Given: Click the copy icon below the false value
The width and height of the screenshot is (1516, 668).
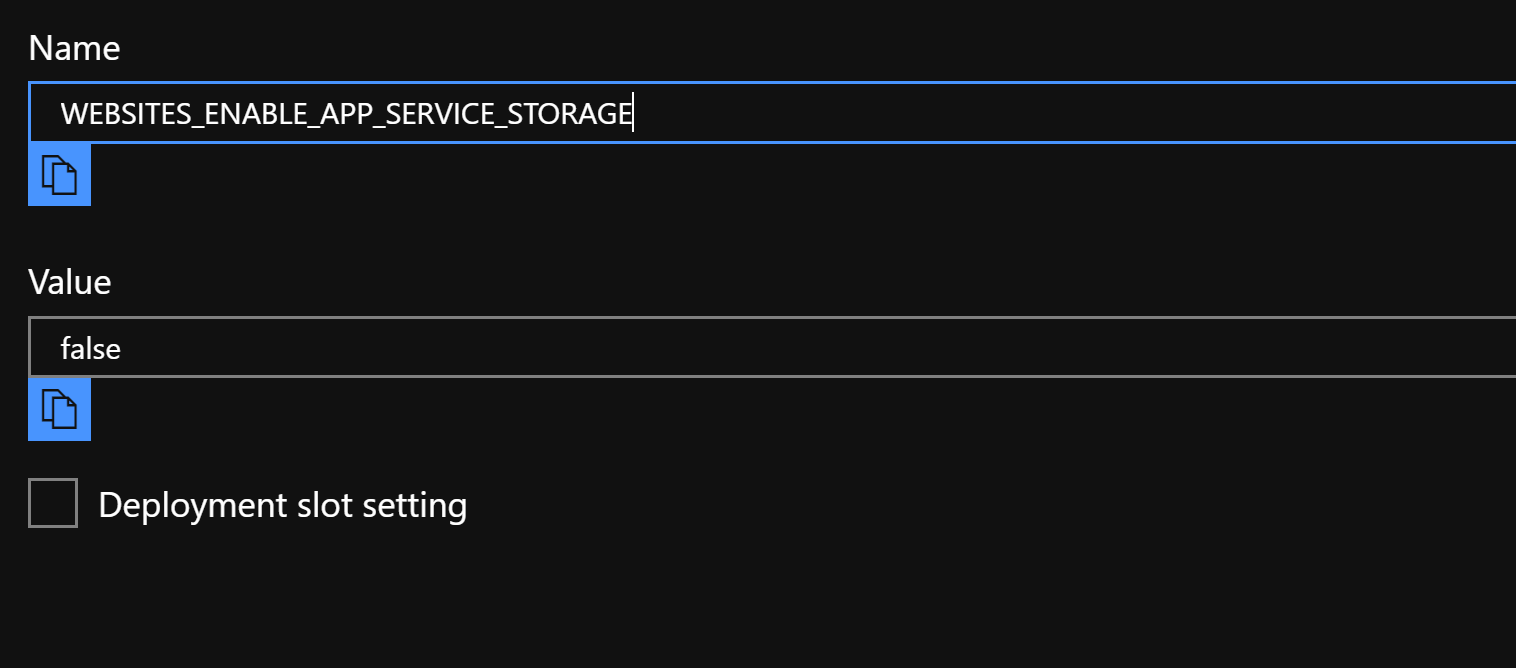Looking at the screenshot, I should coord(59,409).
